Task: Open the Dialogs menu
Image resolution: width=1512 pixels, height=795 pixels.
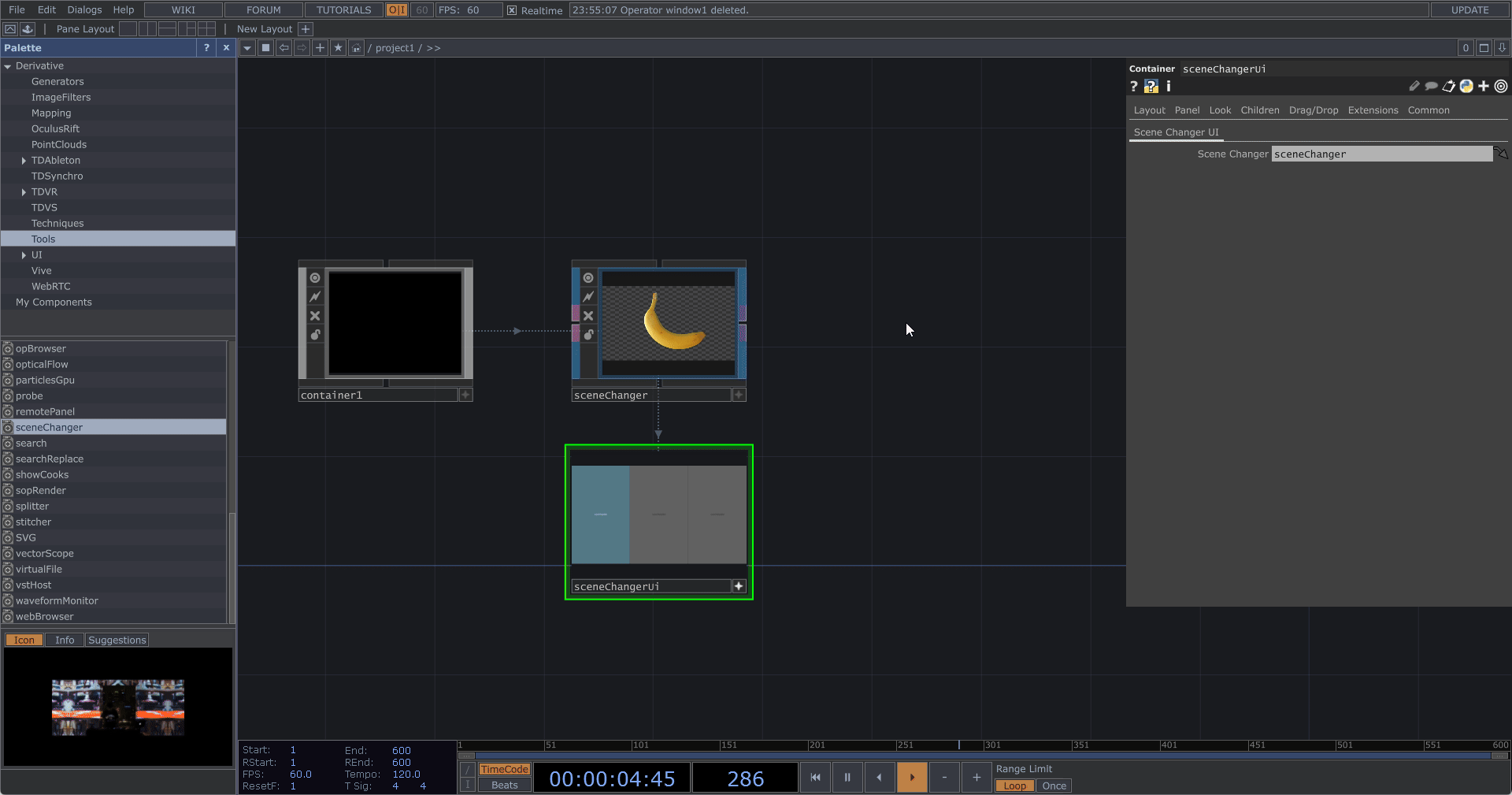Action: click(84, 10)
